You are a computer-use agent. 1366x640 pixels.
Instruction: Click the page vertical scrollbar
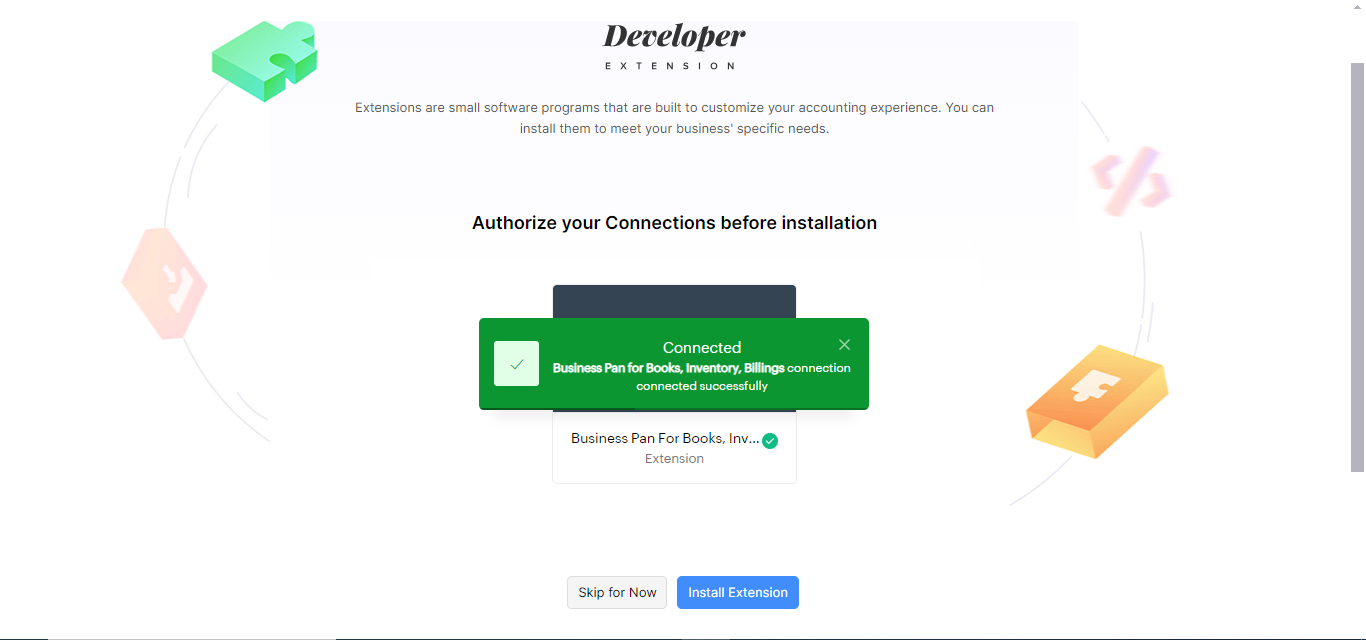[1357, 267]
